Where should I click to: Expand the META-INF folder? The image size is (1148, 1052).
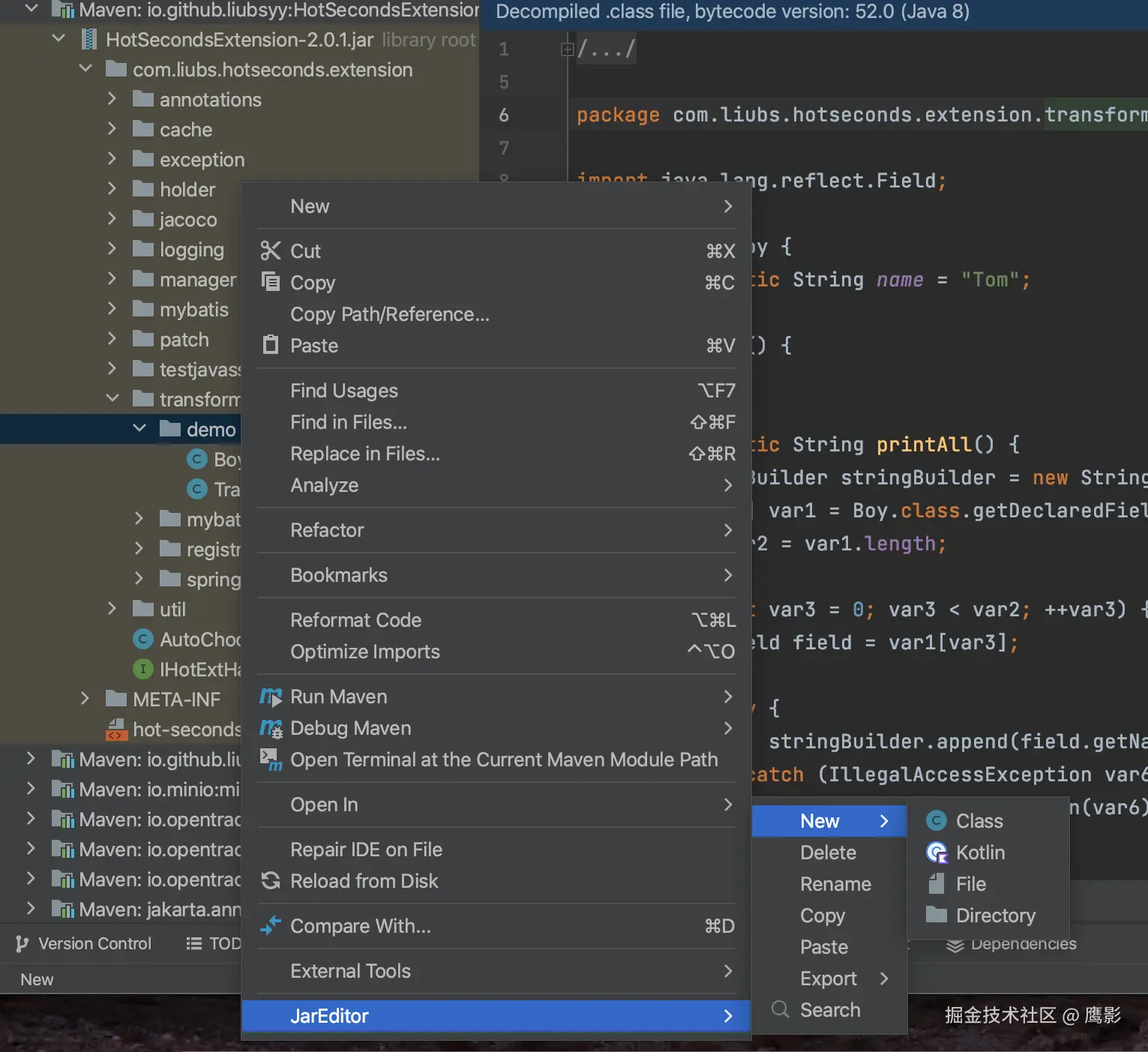tap(85, 699)
